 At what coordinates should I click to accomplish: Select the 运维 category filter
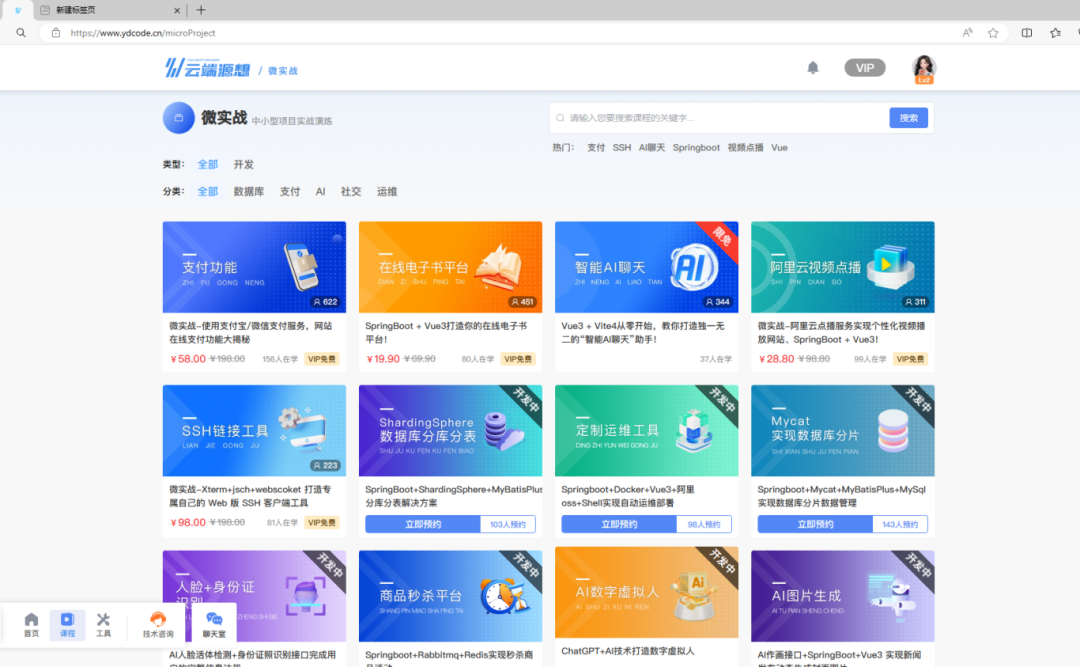pyautogui.click(x=387, y=191)
